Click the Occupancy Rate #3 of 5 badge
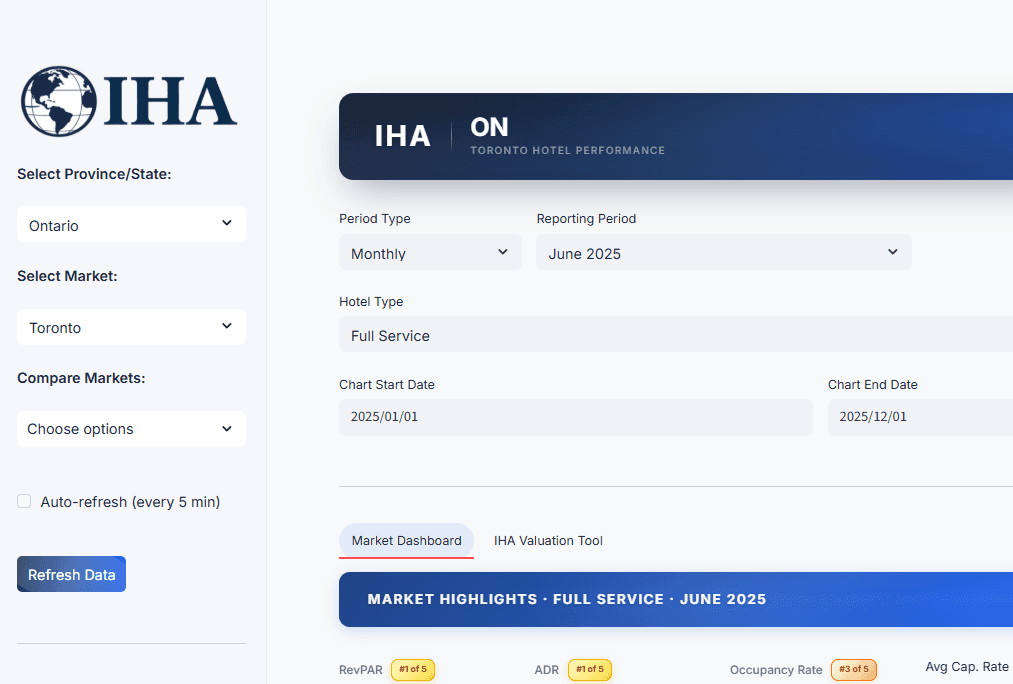 (x=853, y=669)
